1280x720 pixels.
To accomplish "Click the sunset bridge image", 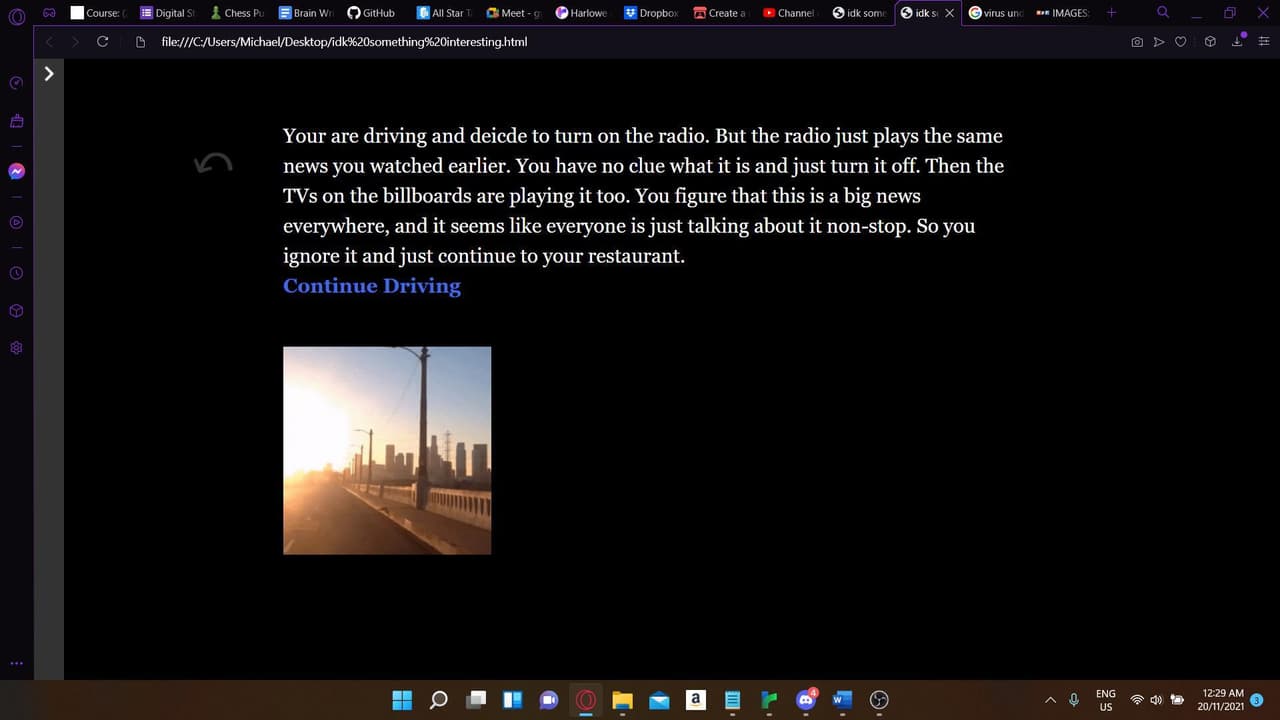I will pos(387,450).
